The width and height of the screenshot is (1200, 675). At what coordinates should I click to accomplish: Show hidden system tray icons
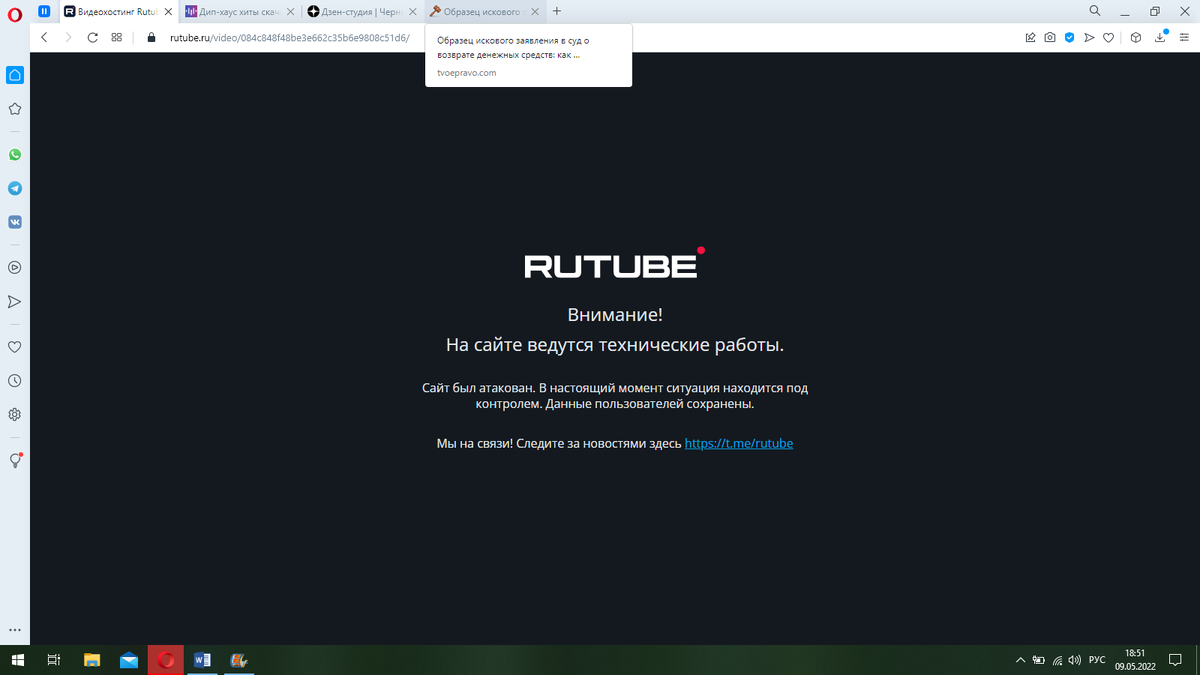[1020, 660]
